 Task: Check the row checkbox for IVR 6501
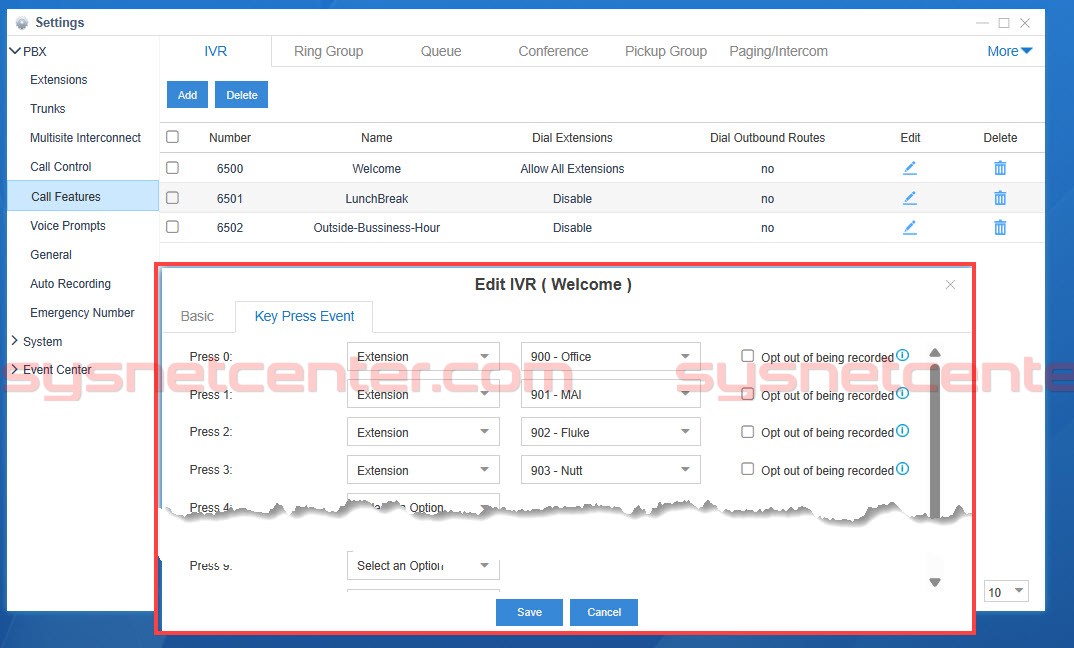click(x=170, y=197)
